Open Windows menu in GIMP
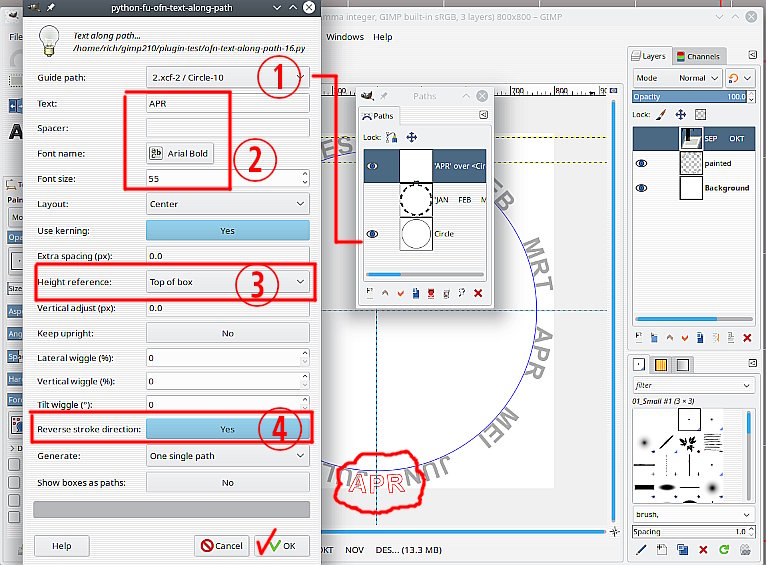766x565 pixels. point(345,37)
